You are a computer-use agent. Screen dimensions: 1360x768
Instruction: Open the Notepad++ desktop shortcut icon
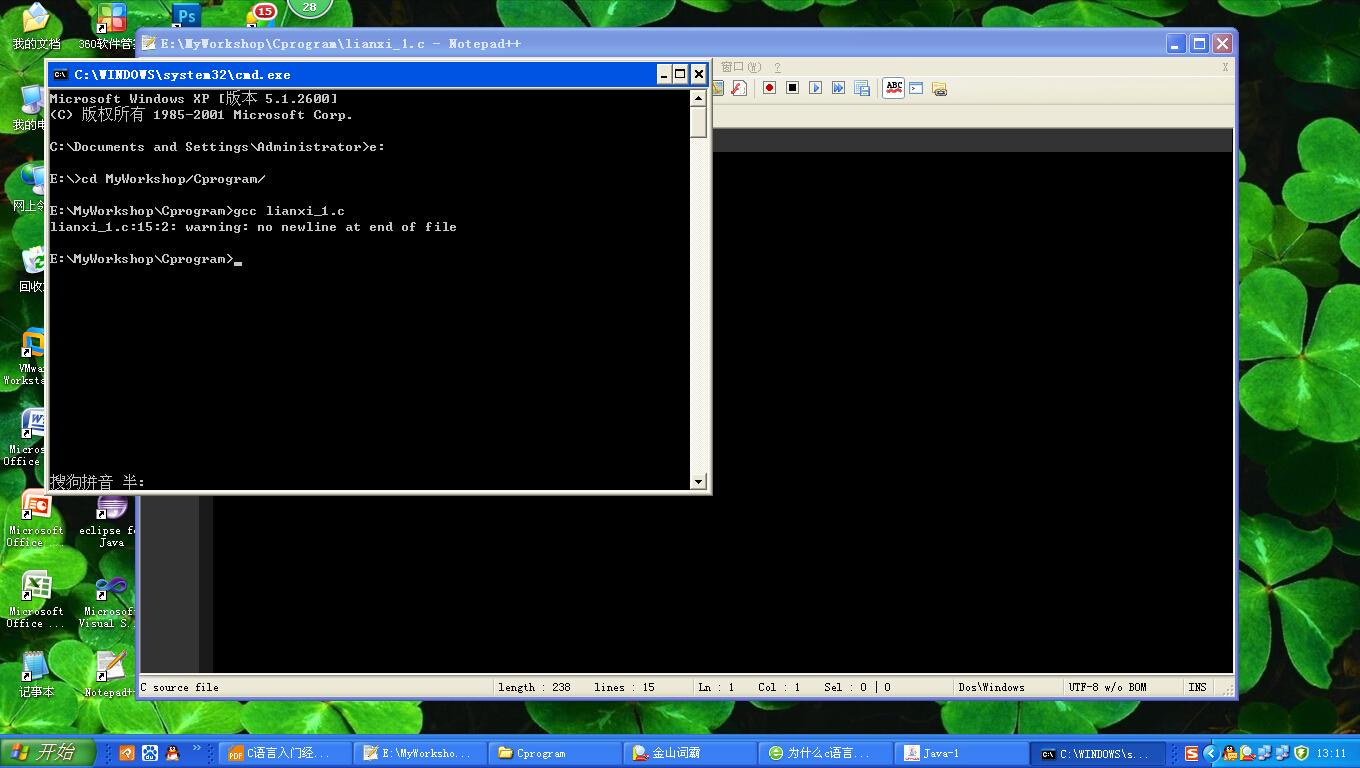pos(110,674)
